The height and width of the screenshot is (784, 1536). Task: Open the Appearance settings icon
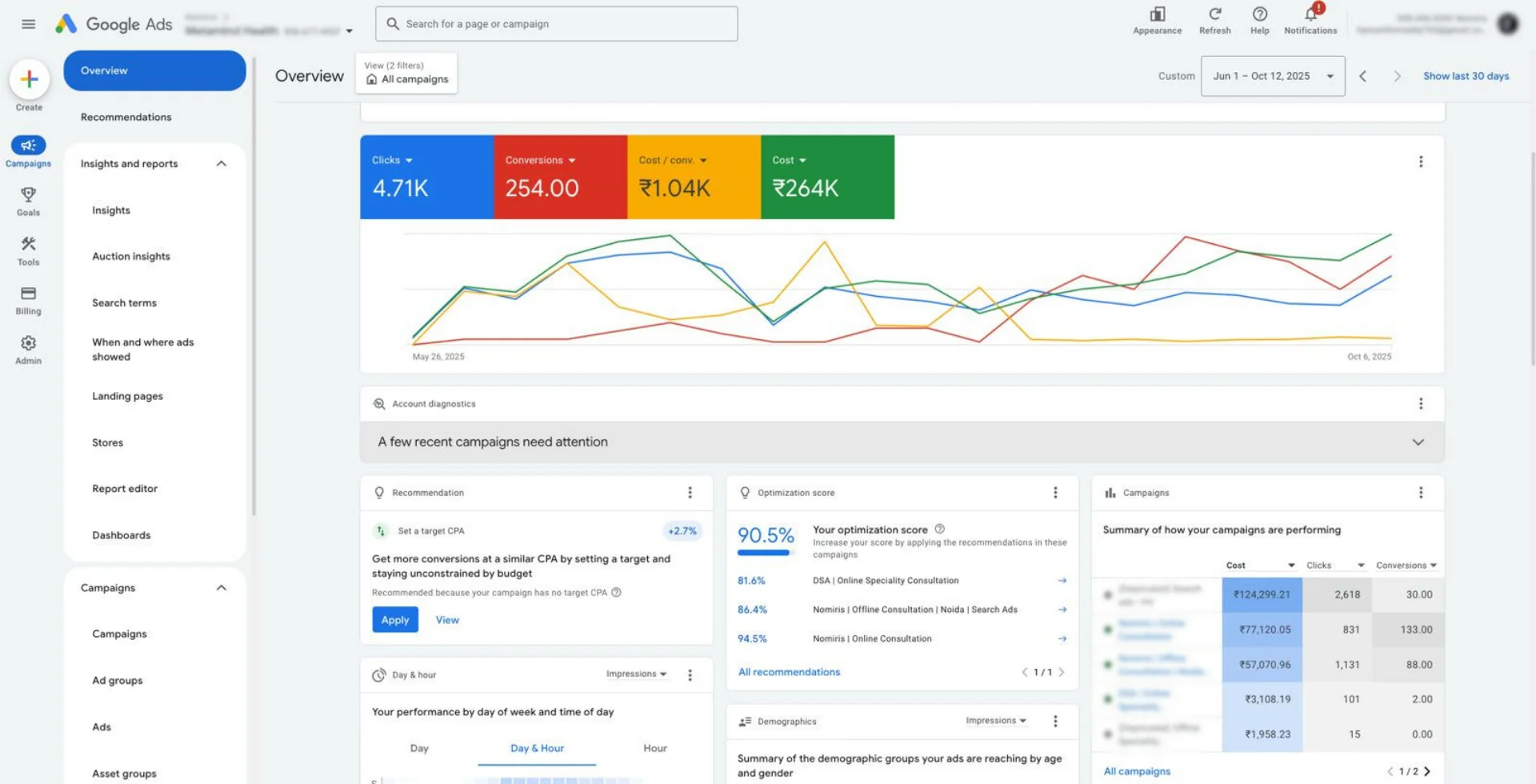(x=1157, y=14)
